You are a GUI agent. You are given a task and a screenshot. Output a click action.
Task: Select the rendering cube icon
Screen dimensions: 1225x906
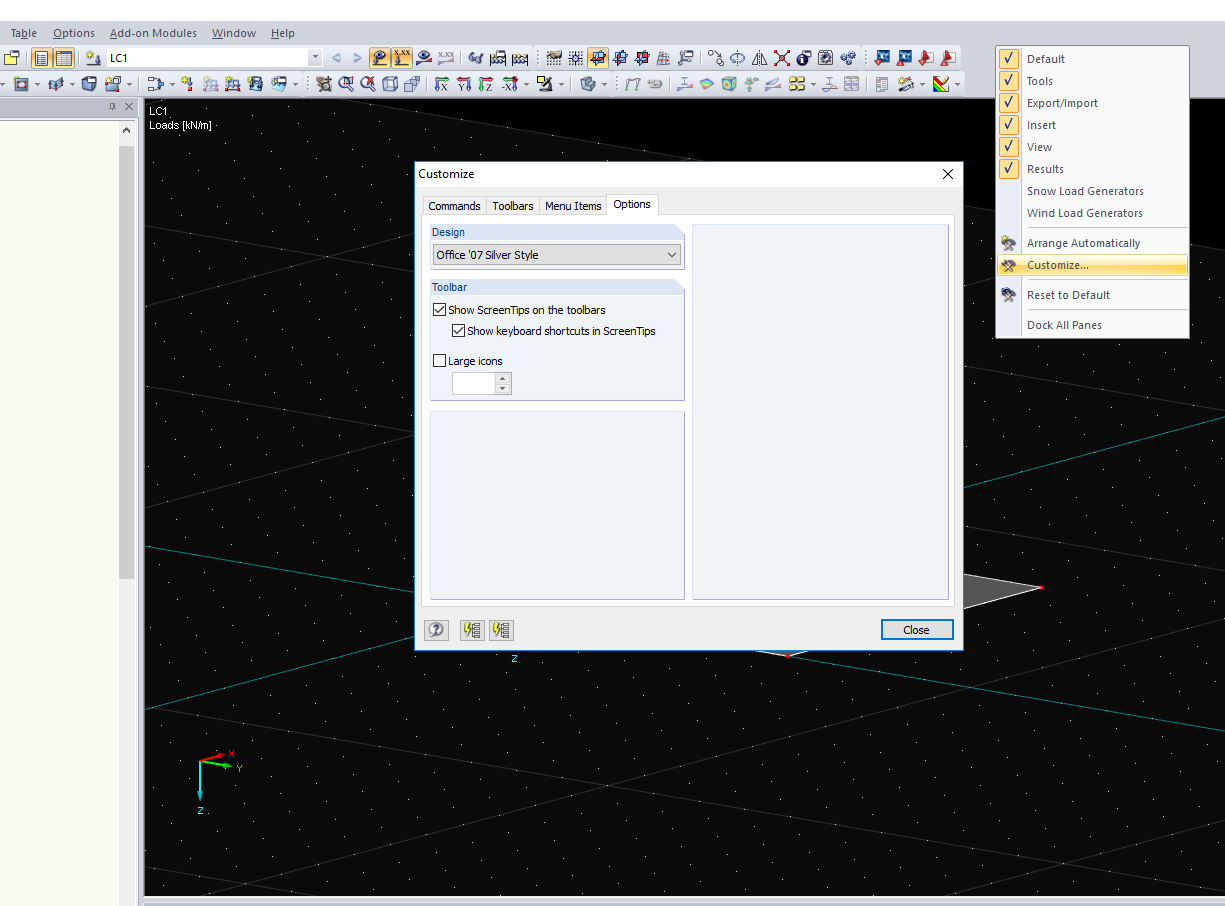tap(726, 83)
